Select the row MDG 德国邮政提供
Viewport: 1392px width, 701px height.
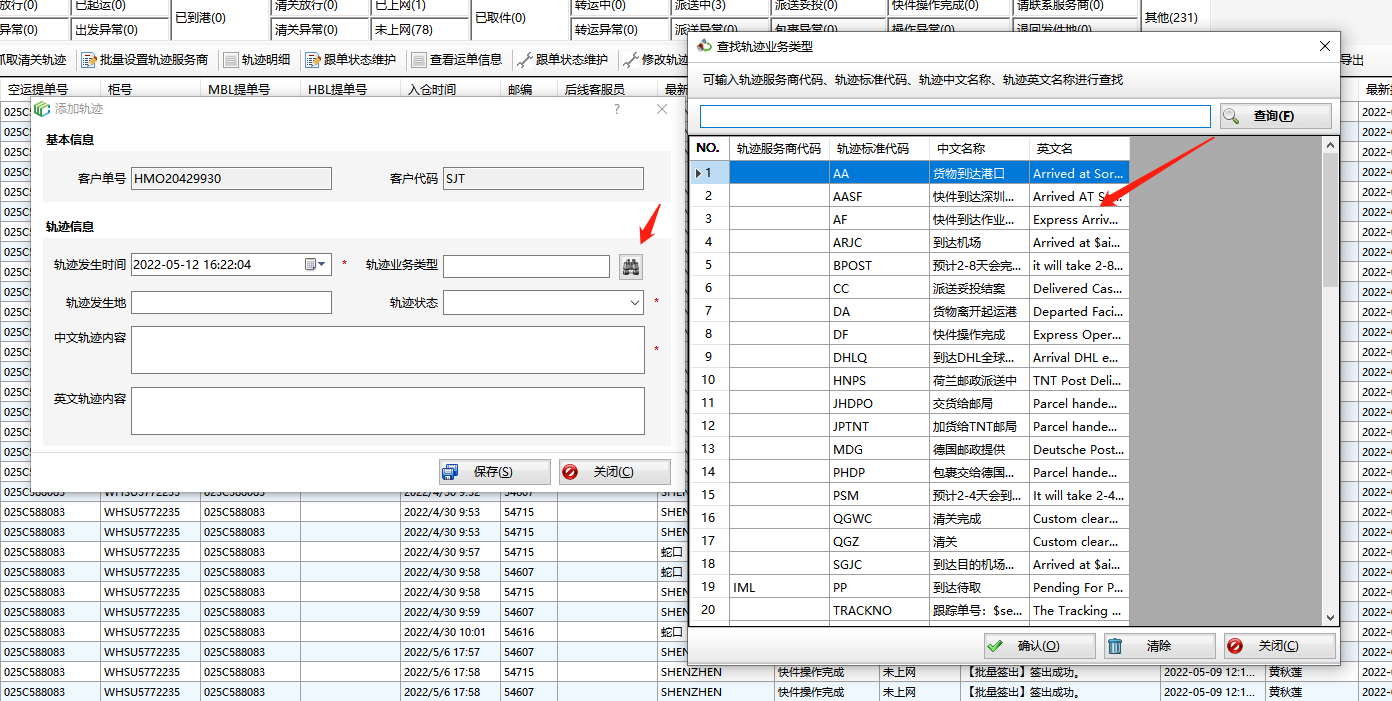tap(910, 449)
